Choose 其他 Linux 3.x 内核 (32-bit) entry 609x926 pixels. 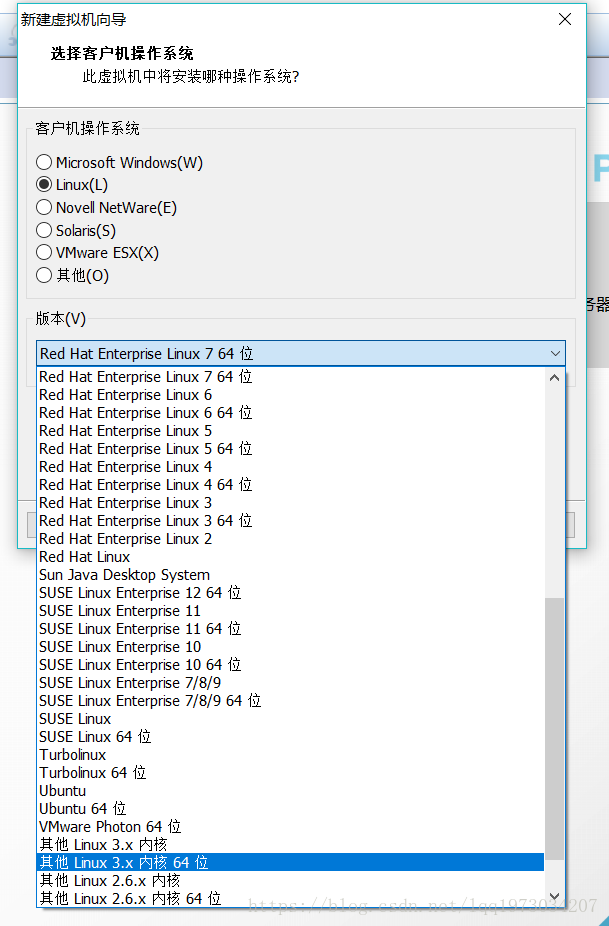(290, 845)
